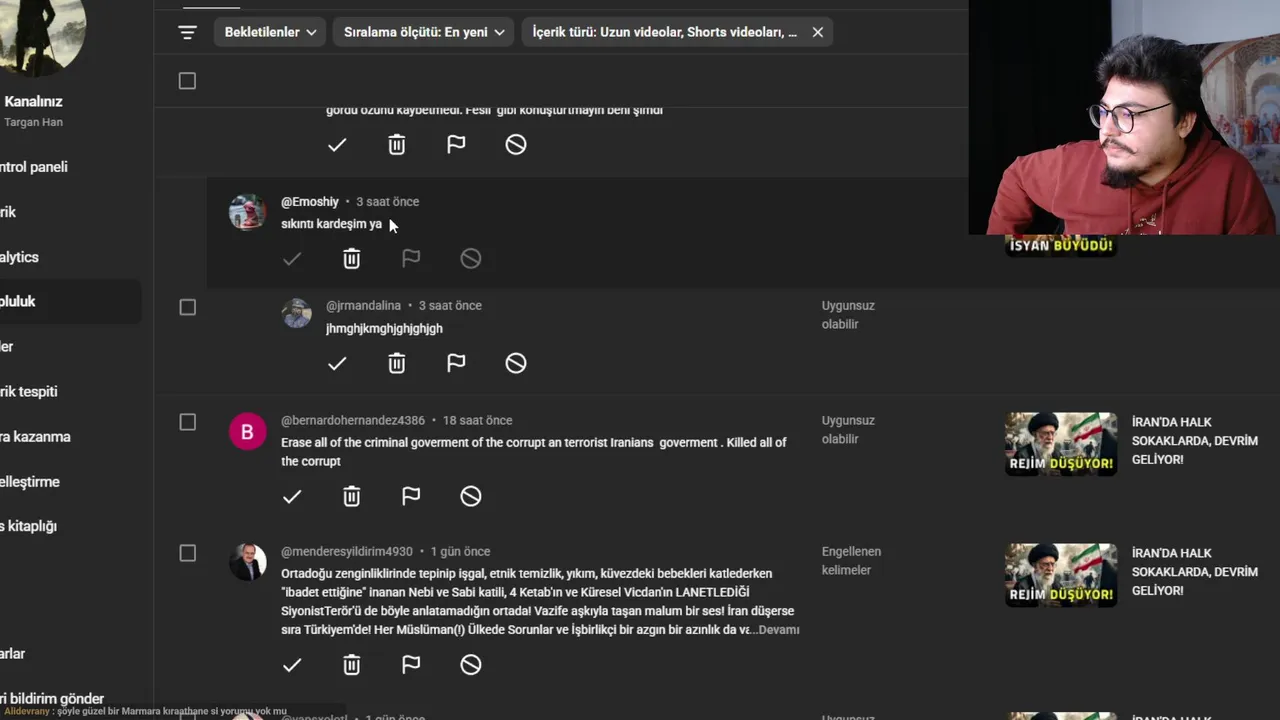This screenshot has width=1280, height=720.
Task: Open video title next to @menderesyildirim4930 comment
Action: tap(1195, 572)
